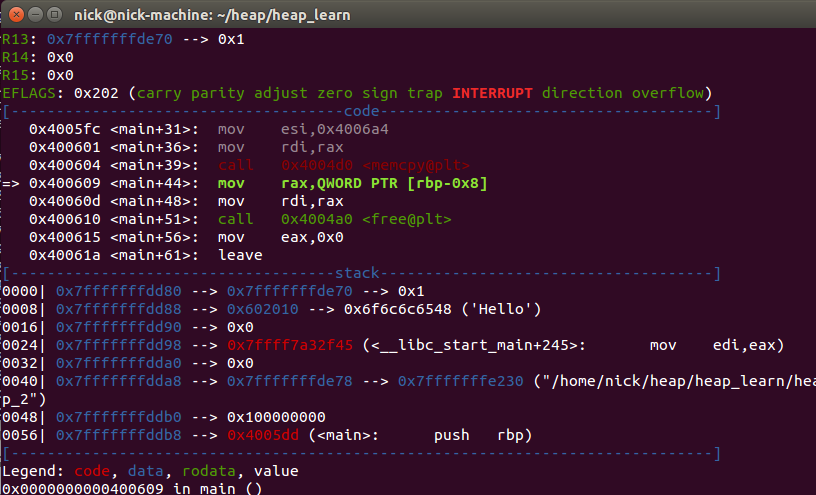
Task: Click heap pointer 0x602010
Action: (x=262, y=309)
